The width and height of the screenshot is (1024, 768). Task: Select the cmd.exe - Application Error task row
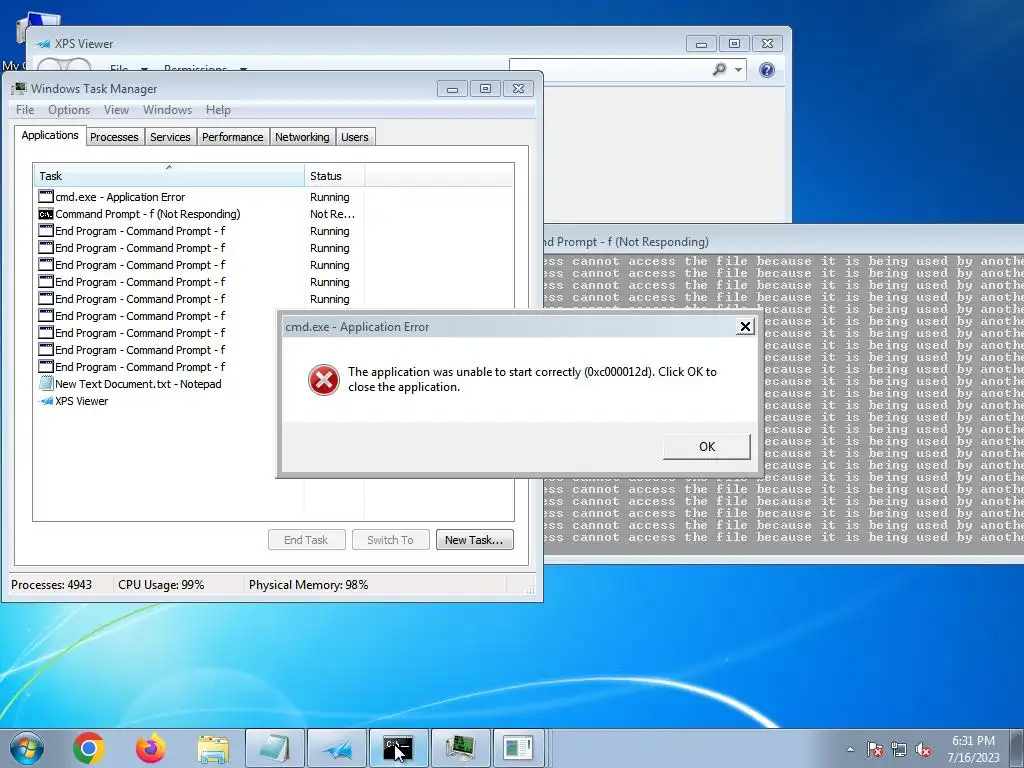tap(273, 197)
